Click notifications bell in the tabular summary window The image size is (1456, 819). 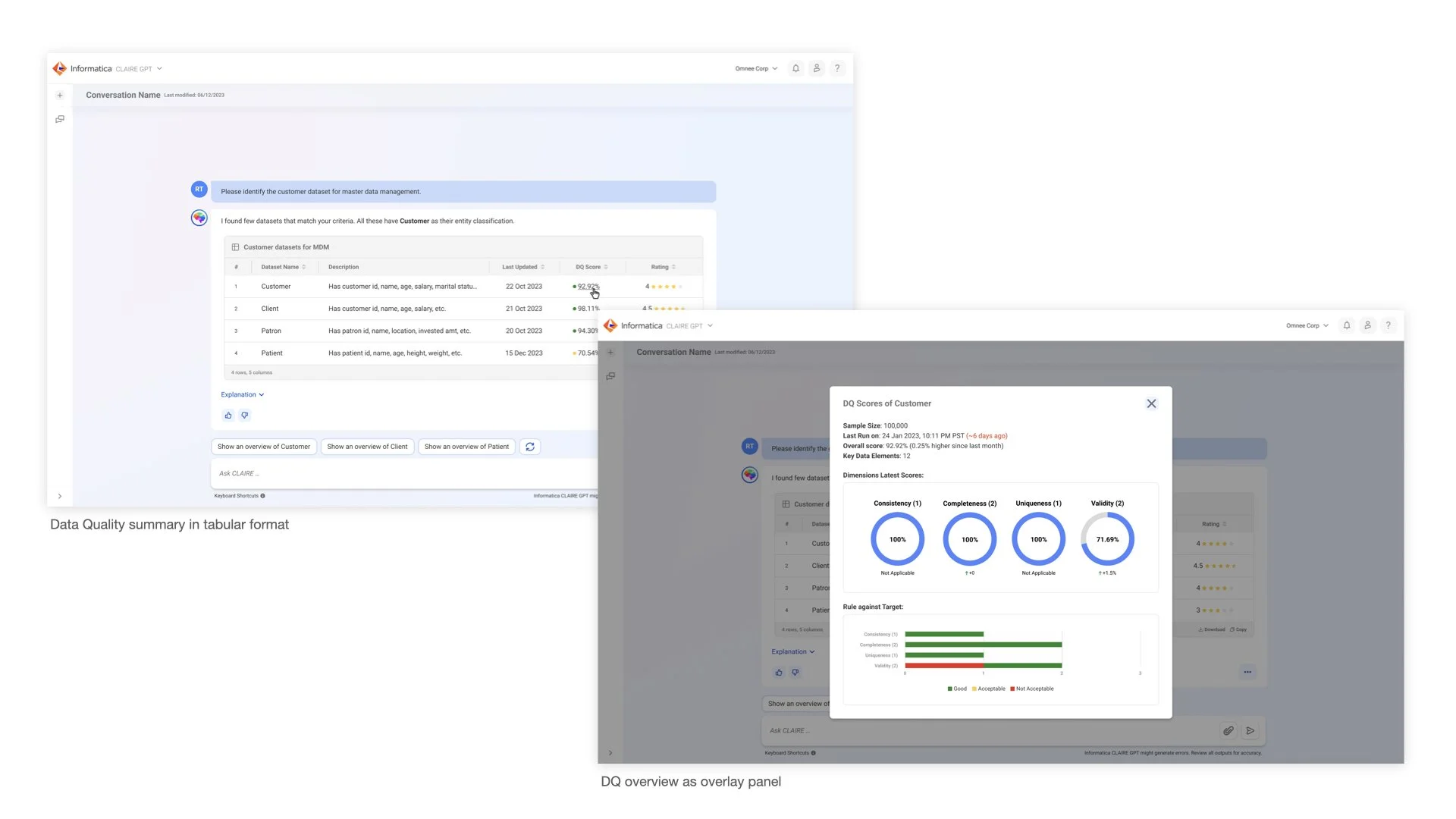tap(795, 68)
